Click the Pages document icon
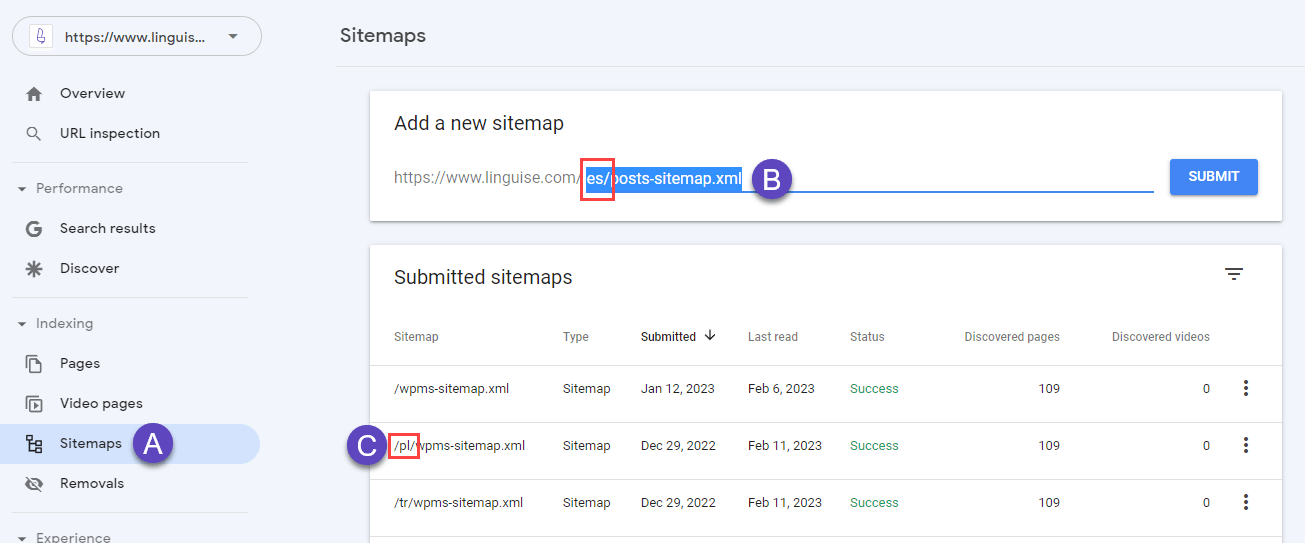The width and height of the screenshot is (1305, 543). click(x=34, y=364)
